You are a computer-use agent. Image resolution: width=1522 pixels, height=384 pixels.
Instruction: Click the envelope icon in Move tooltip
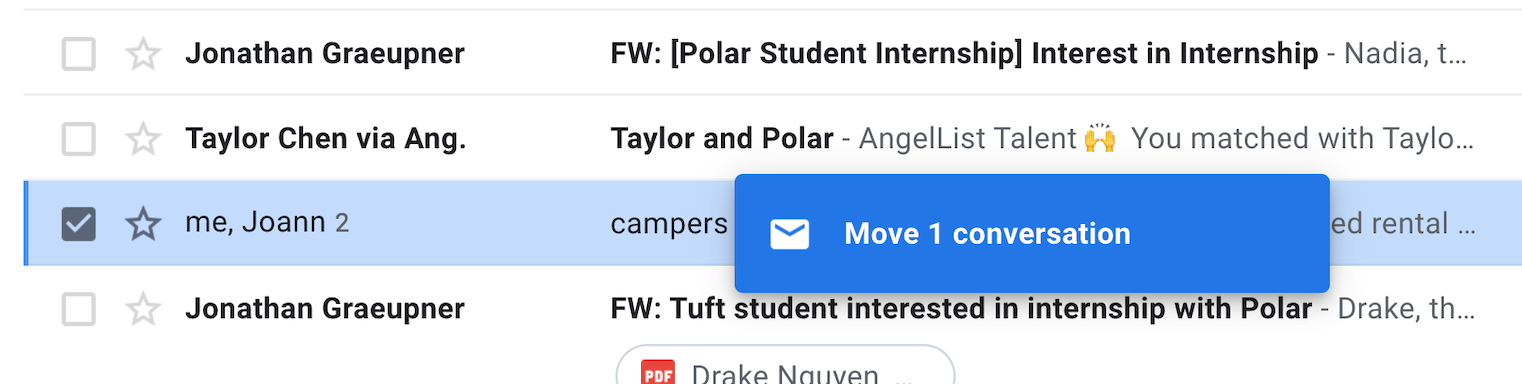click(x=789, y=234)
